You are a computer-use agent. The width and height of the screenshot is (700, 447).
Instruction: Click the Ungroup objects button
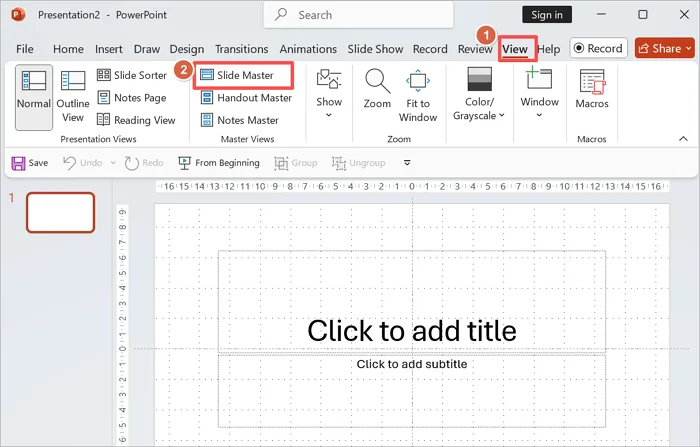[x=358, y=163]
